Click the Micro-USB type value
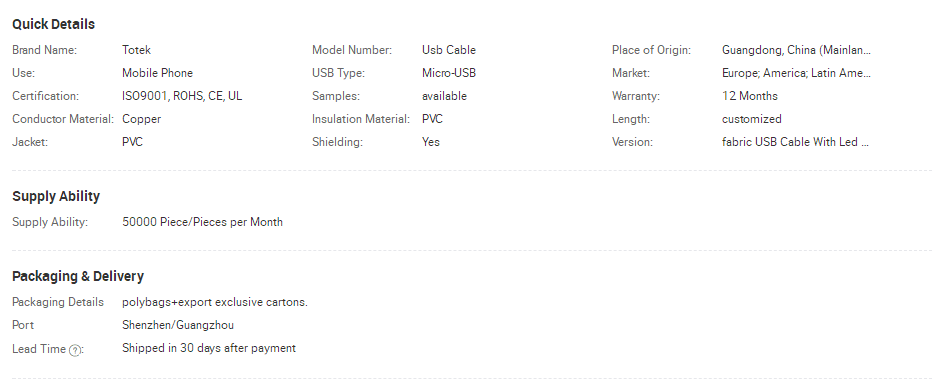 click(449, 73)
